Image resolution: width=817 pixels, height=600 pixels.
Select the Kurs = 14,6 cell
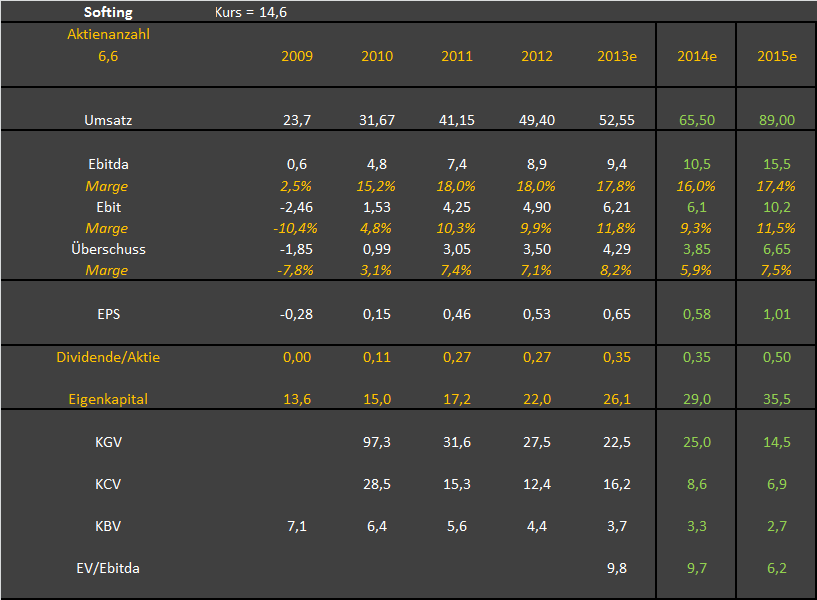pos(252,12)
